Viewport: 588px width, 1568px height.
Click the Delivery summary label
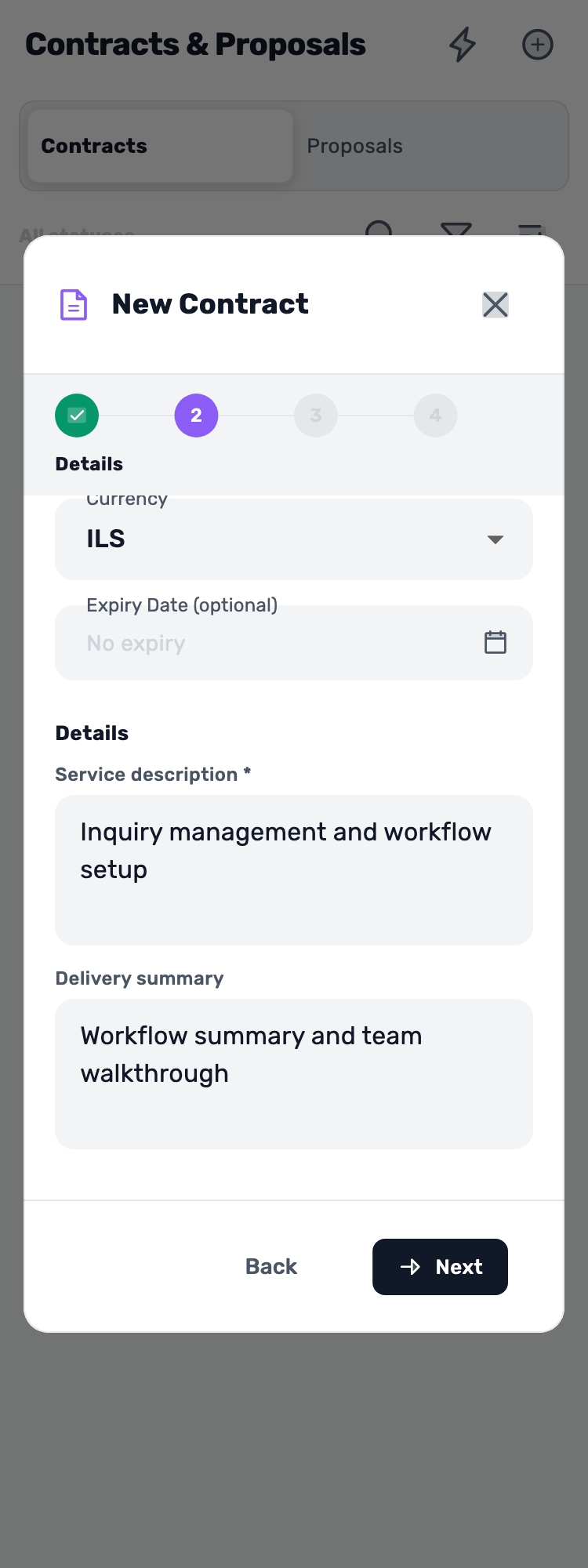tap(140, 978)
